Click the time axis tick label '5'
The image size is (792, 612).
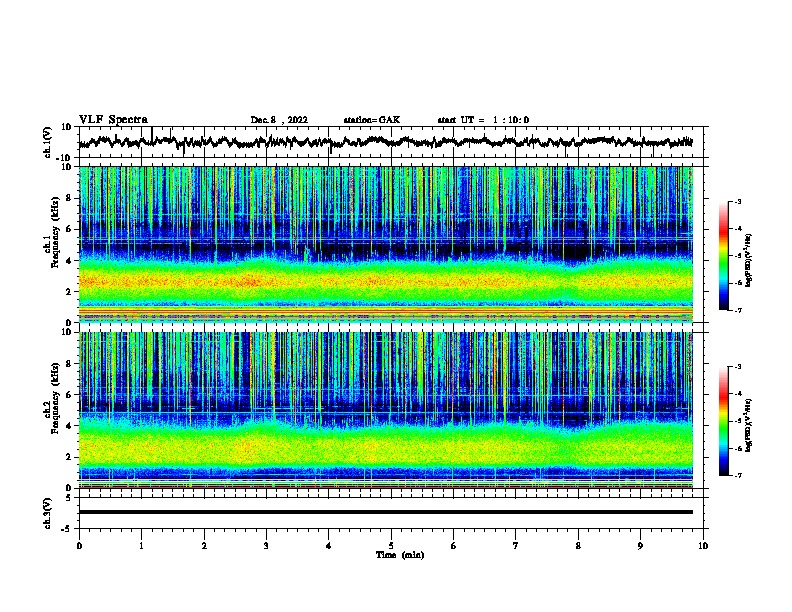[391, 546]
